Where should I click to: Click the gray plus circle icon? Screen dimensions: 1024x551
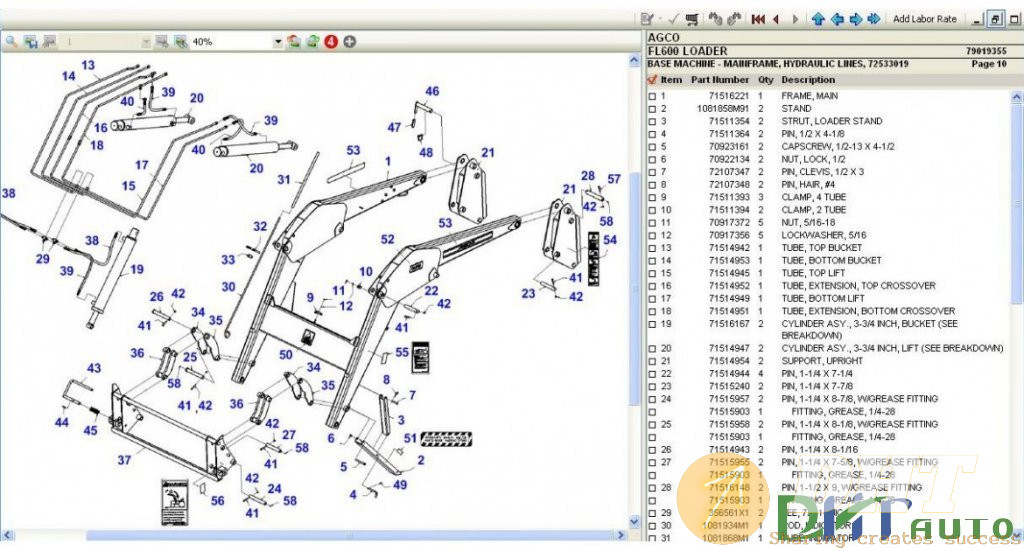click(x=350, y=42)
